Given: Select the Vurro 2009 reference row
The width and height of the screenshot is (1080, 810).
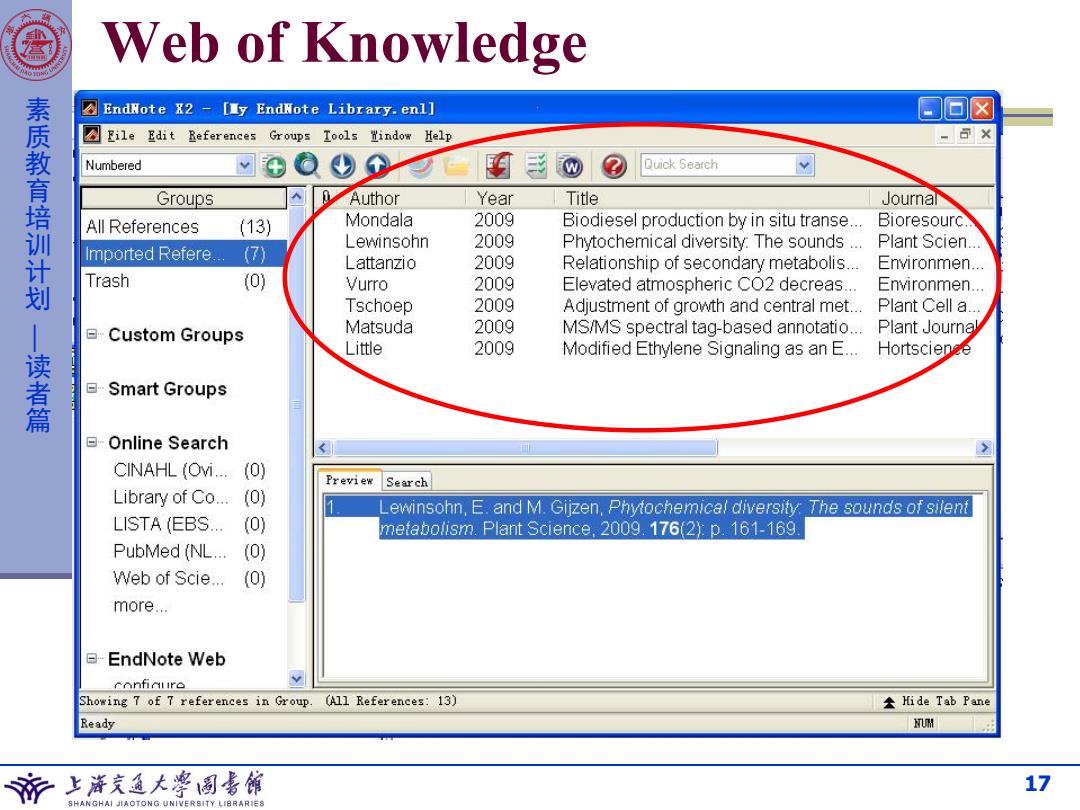Looking at the screenshot, I should point(654,284).
